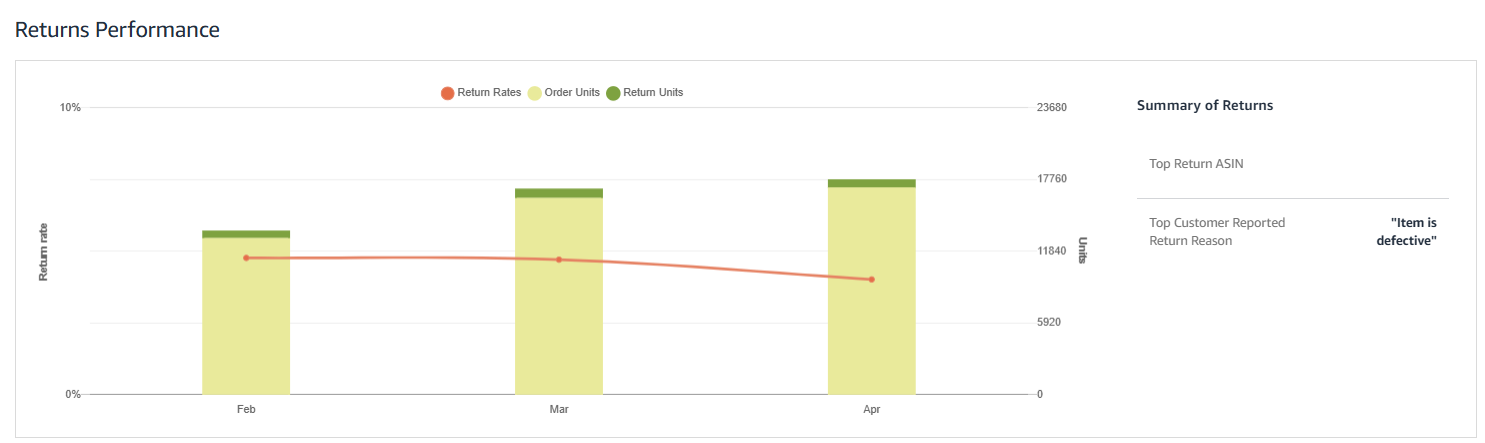Click the Apr return rate data point
1485x443 pixels.
872,280
